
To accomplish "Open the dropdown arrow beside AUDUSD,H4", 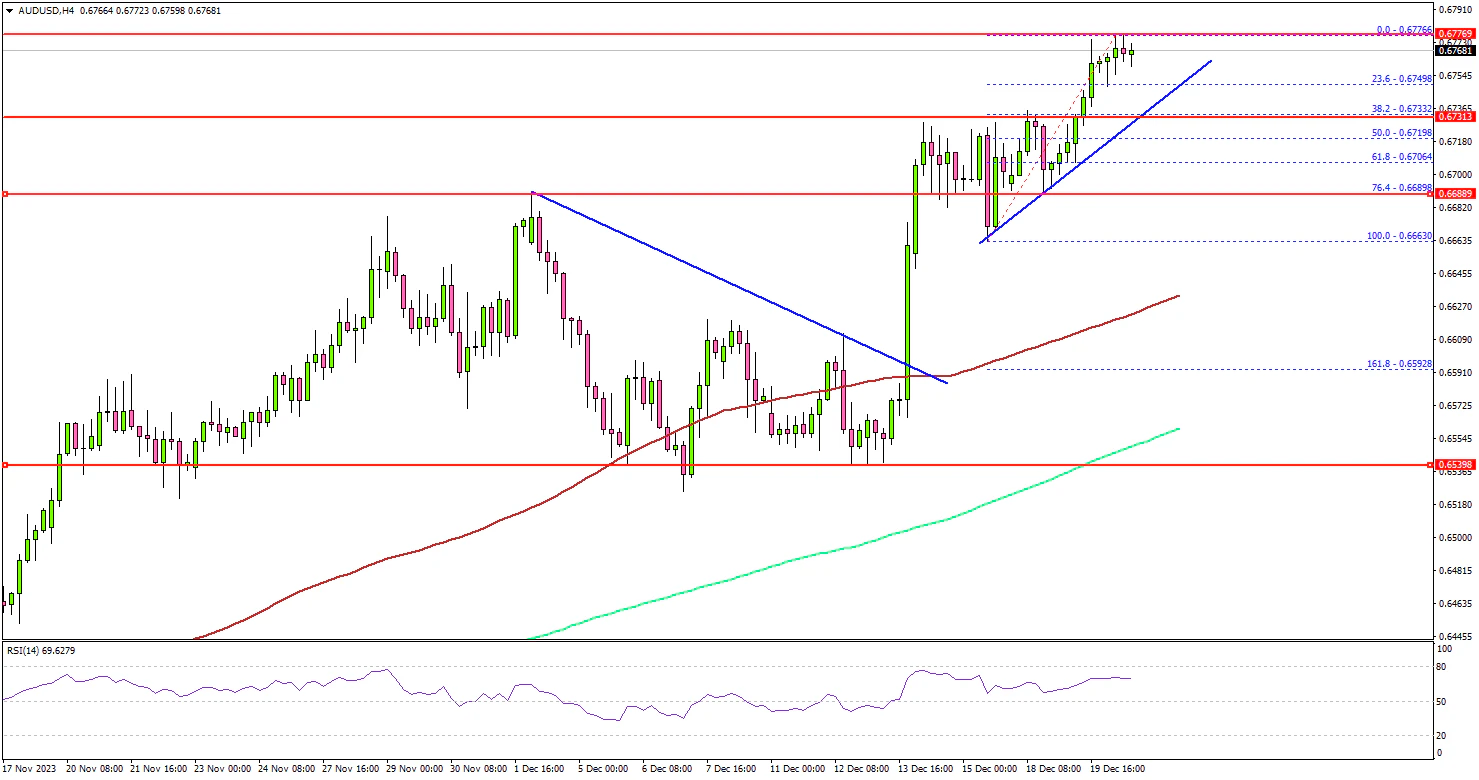I will pyautogui.click(x=9, y=10).
